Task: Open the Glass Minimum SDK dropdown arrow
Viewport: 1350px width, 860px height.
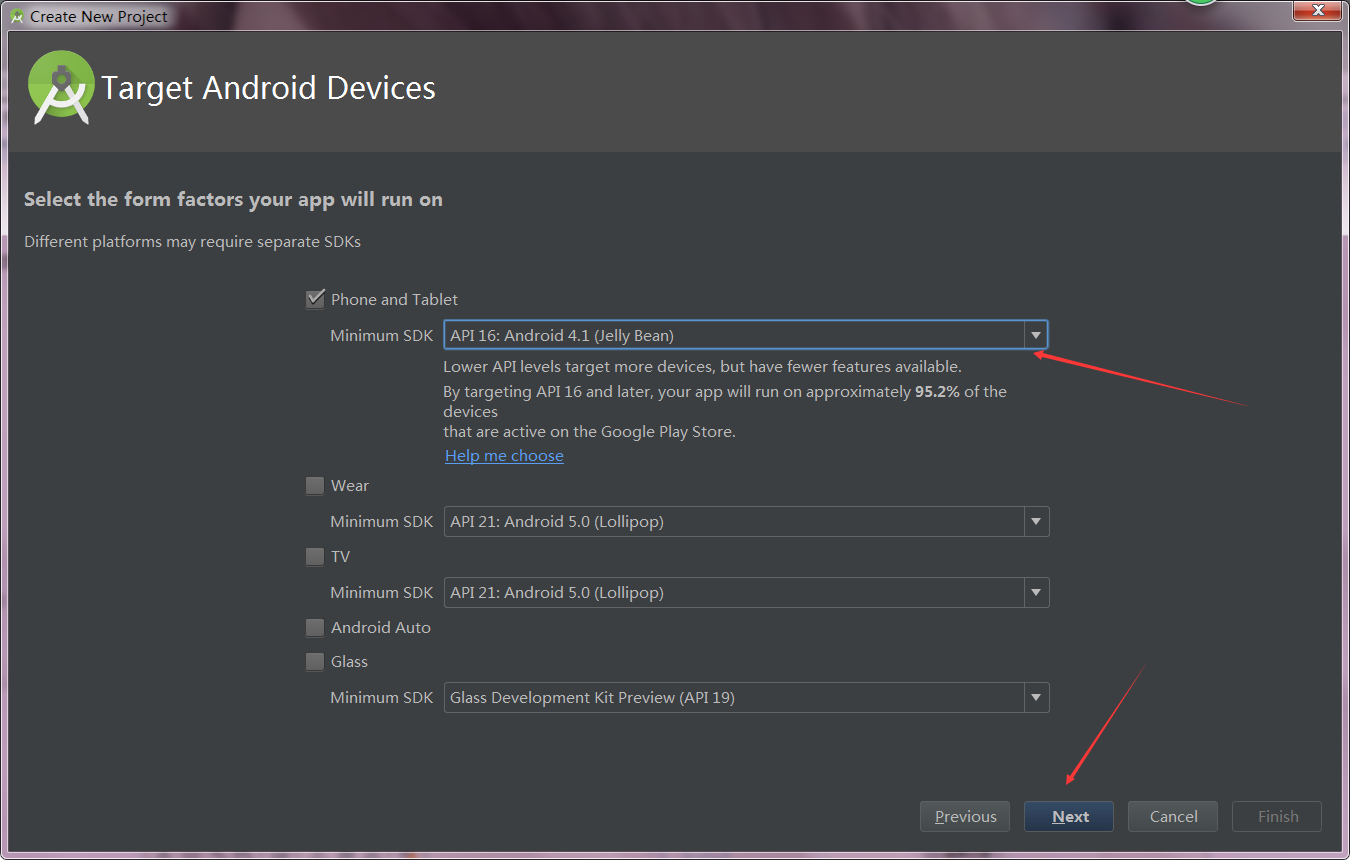Action: point(1036,698)
